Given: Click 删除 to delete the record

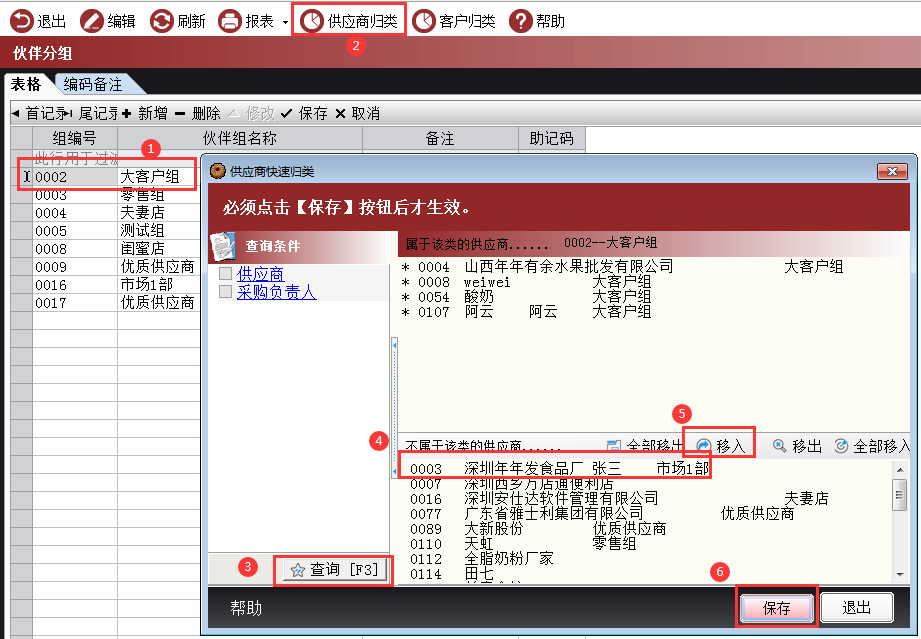Looking at the screenshot, I should (198, 113).
